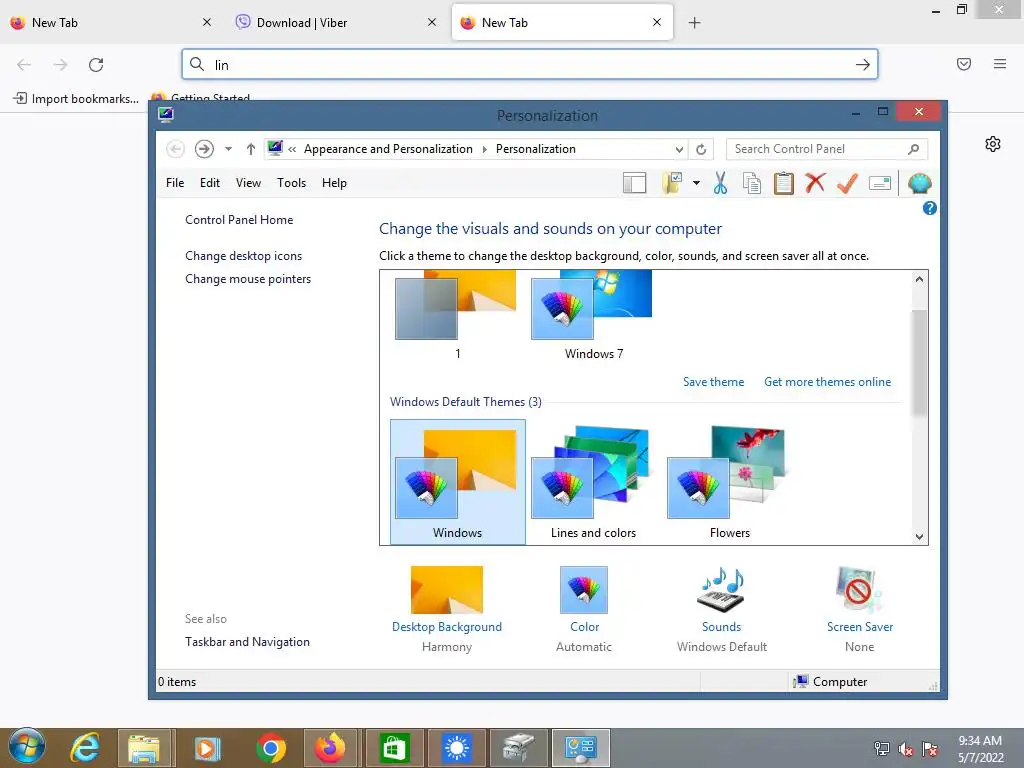The height and width of the screenshot is (768, 1024).
Task: Open Google Chrome from taskbar
Action: (270, 748)
